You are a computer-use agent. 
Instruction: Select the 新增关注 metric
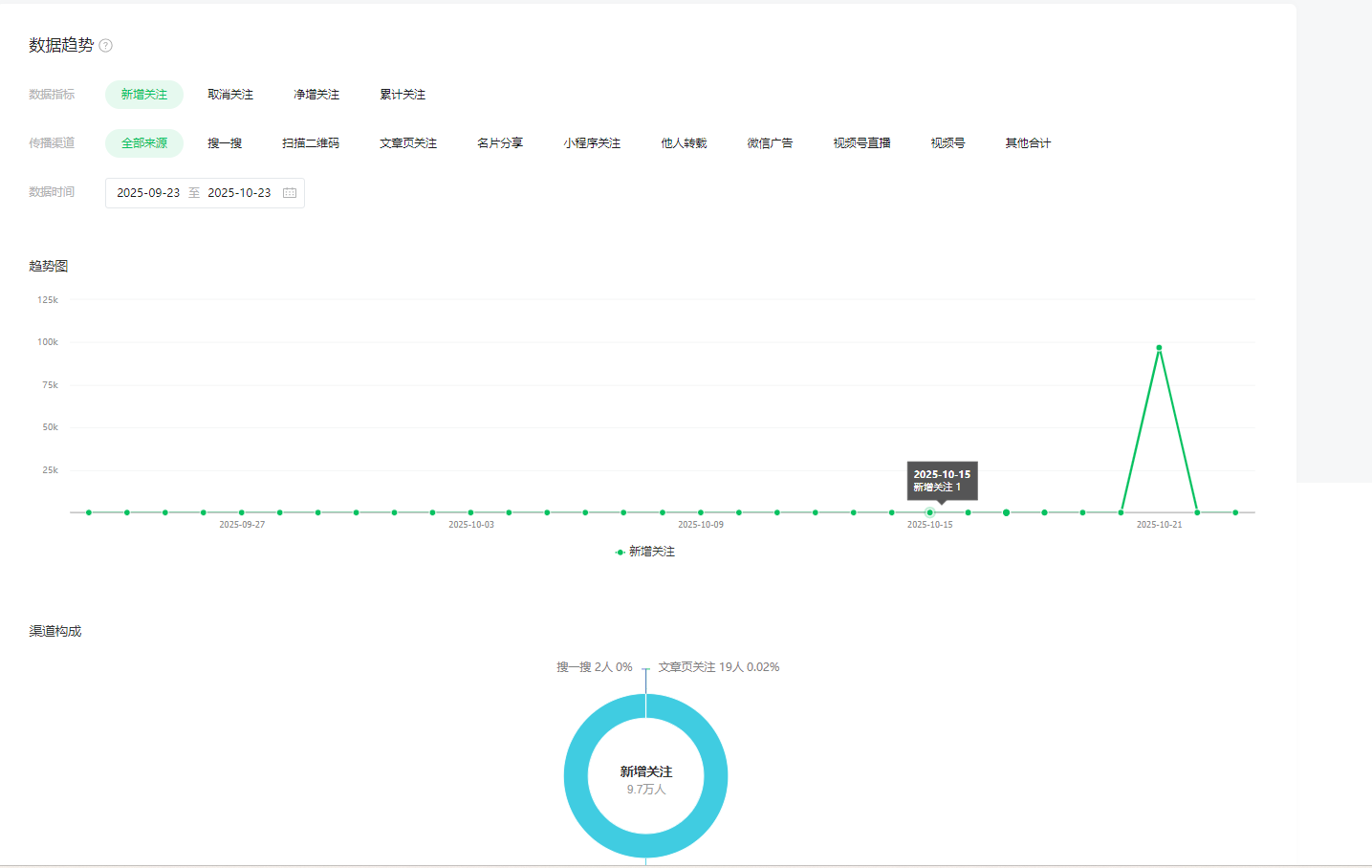point(144,95)
